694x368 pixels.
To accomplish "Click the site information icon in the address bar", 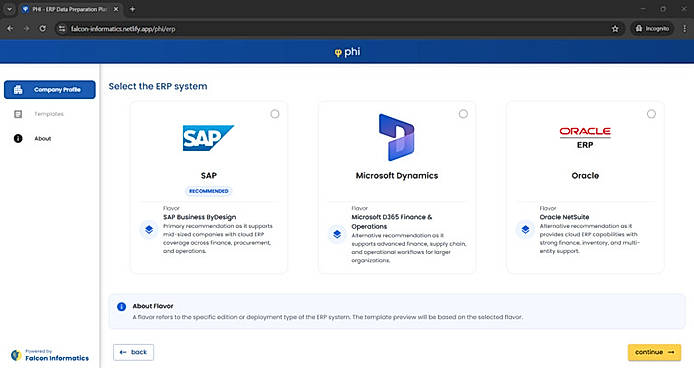I will 62,29.
